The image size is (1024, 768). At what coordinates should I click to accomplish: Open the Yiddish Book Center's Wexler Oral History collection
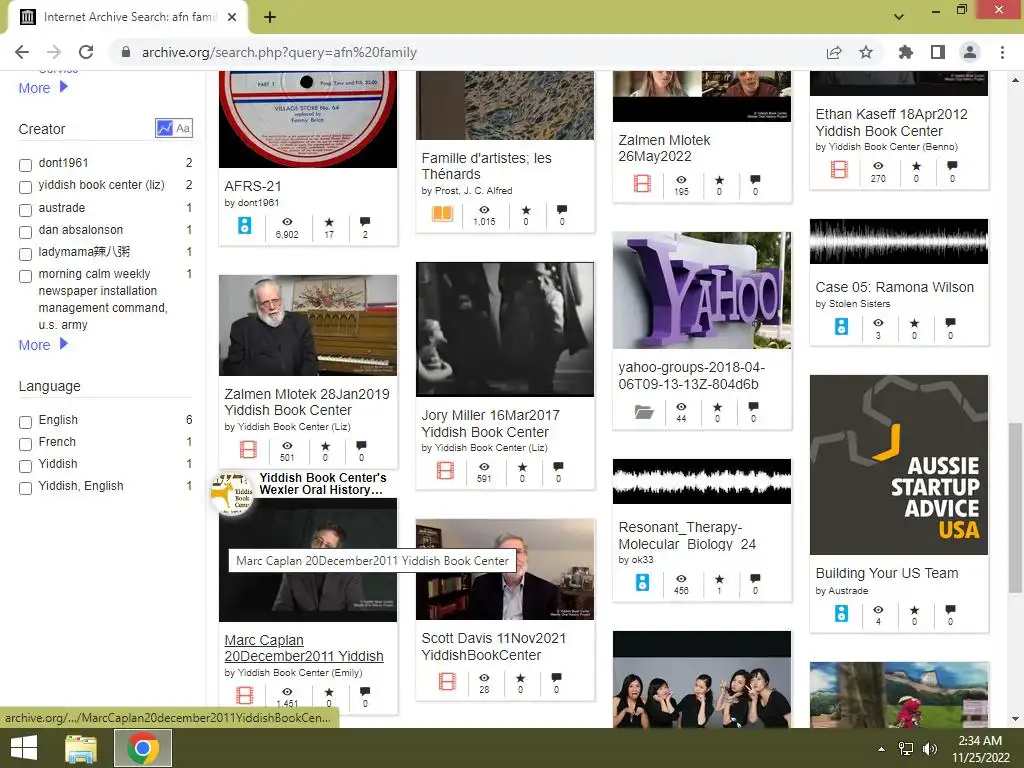coord(323,484)
